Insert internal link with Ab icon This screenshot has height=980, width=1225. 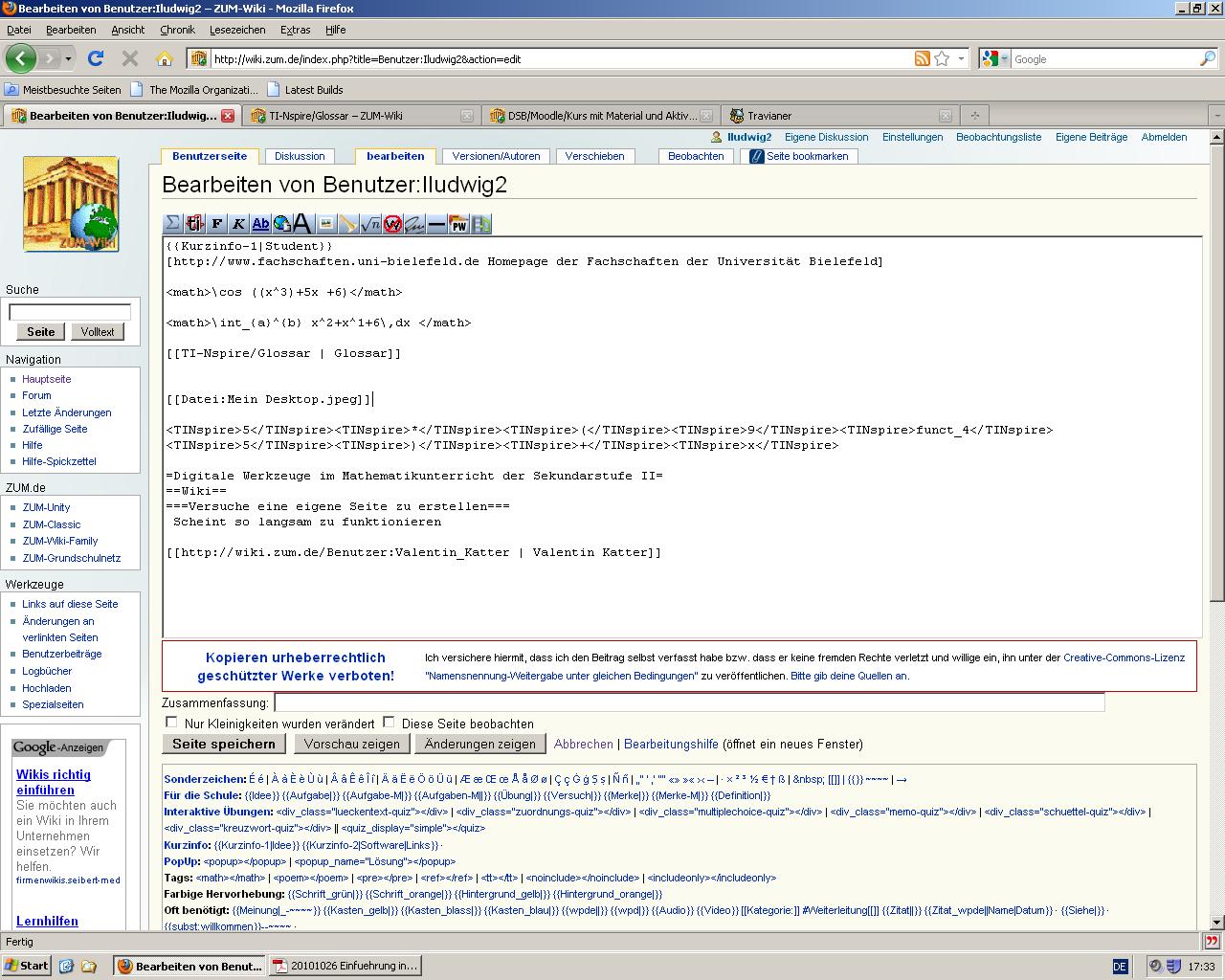pos(260,224)
